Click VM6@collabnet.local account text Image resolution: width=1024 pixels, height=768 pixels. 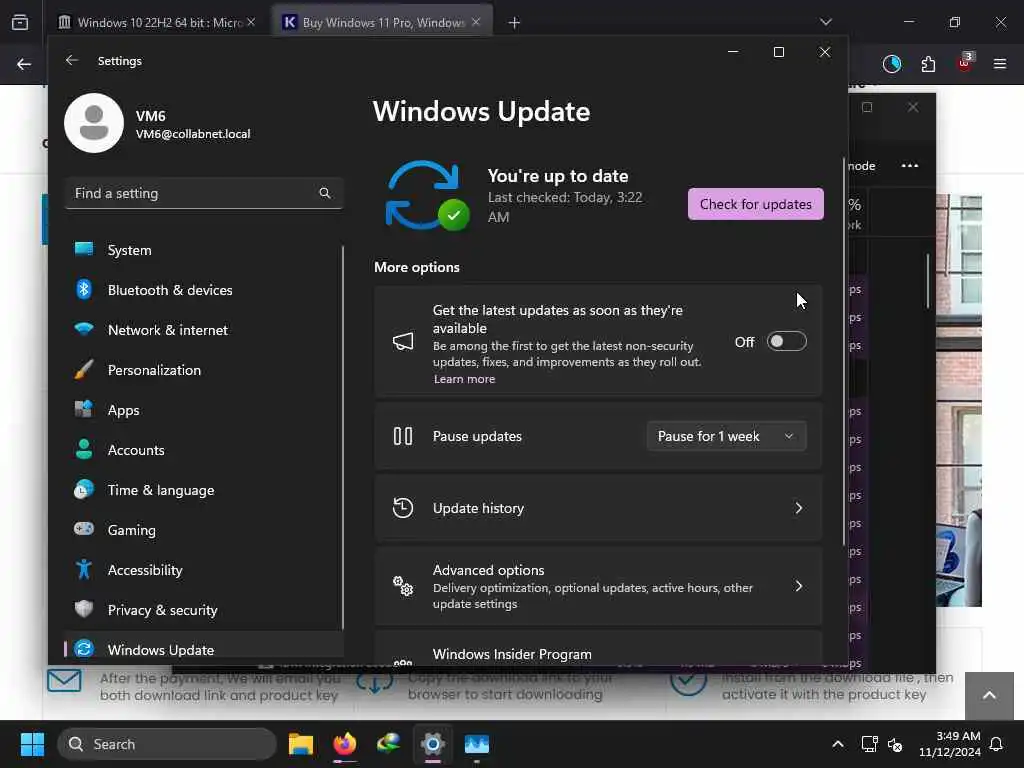(193, 134)
